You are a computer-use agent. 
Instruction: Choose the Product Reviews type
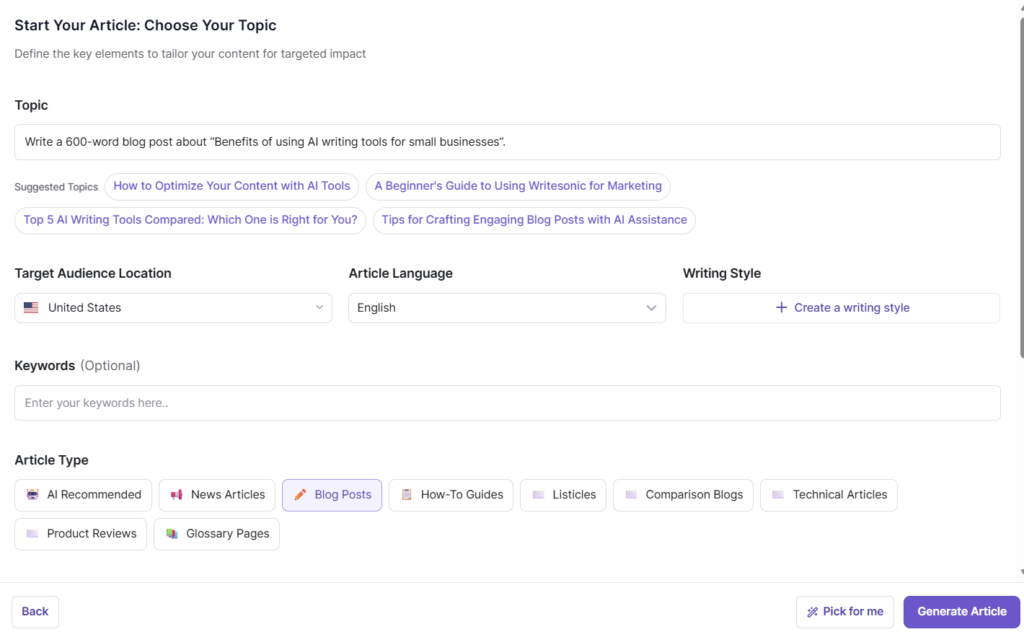[x=80, y=533]
